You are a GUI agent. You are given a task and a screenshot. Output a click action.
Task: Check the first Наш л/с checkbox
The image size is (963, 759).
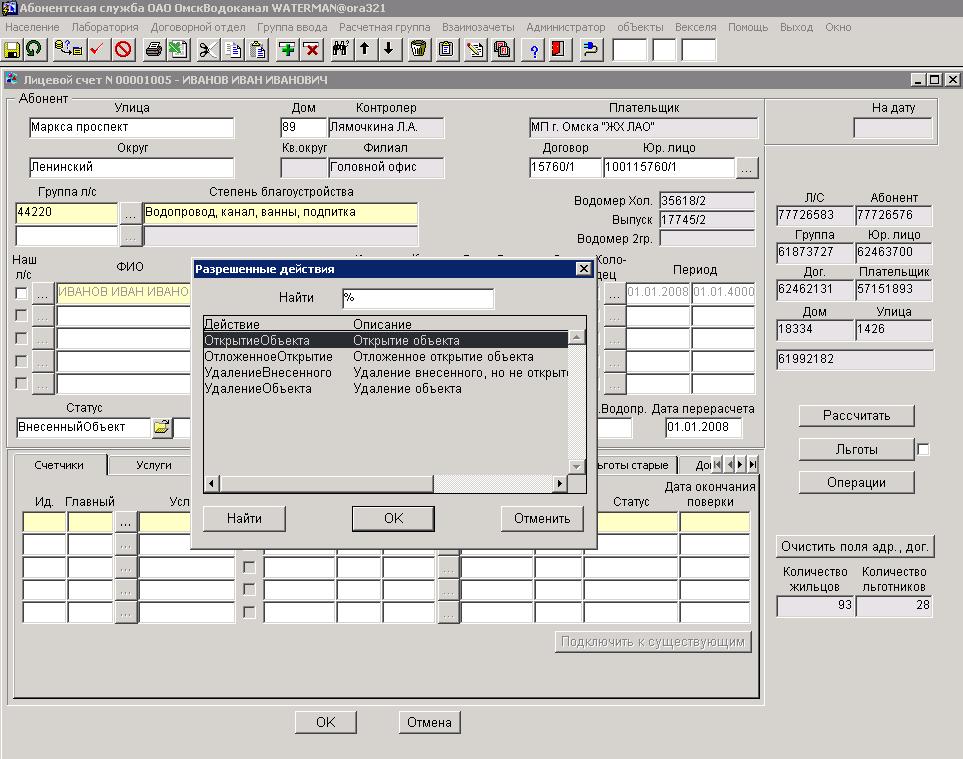[x=22, y=293]
